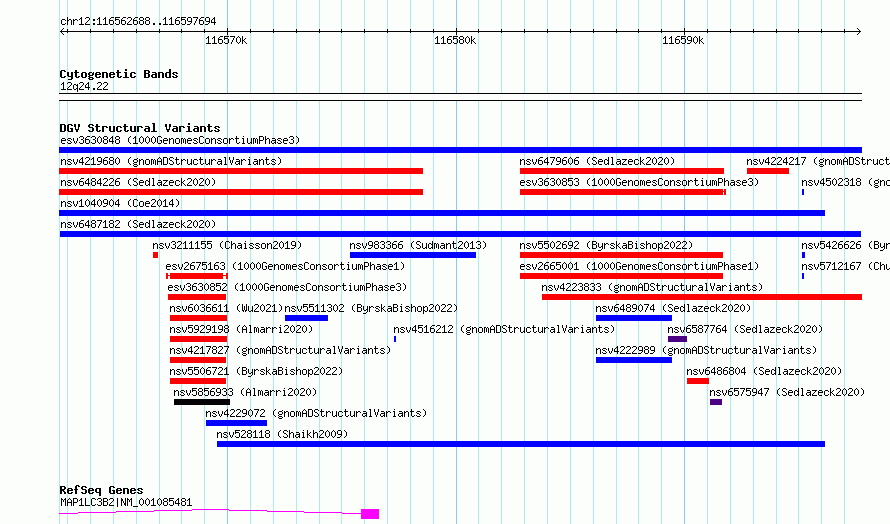890x524 pixels.
Task: Open nsv983366 (Sudmant2013) label
Action: (418, 245)
